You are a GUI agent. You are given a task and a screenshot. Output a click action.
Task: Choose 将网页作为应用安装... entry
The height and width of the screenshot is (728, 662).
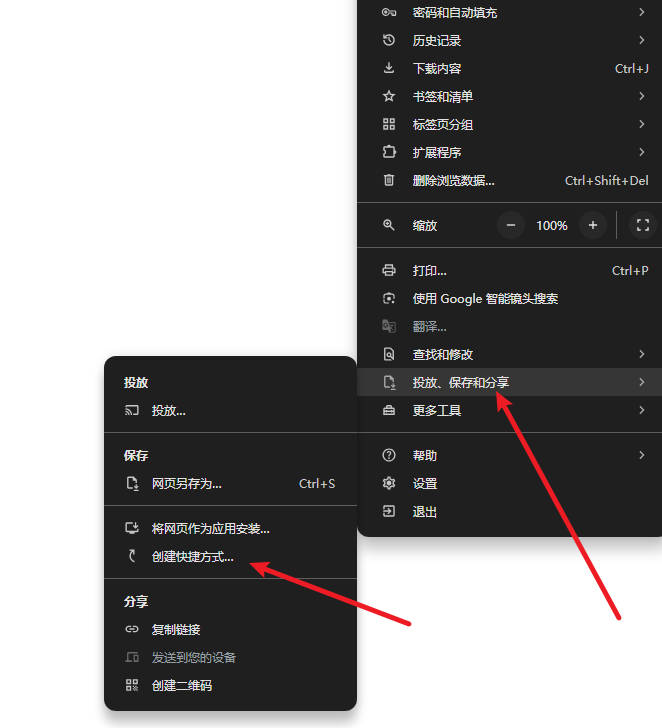(230, 528)
